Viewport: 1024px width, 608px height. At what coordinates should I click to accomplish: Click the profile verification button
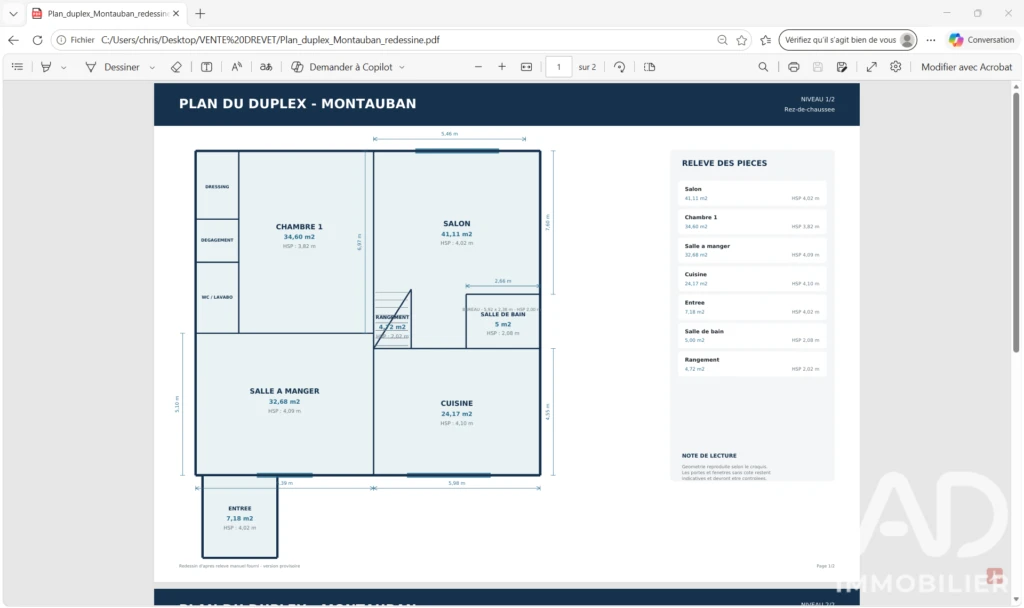point(848,40)
